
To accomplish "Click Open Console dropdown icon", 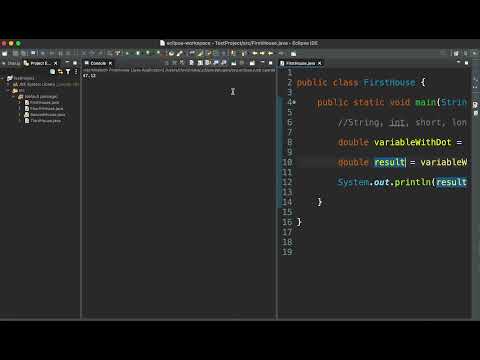I will [x=252, y=62].
